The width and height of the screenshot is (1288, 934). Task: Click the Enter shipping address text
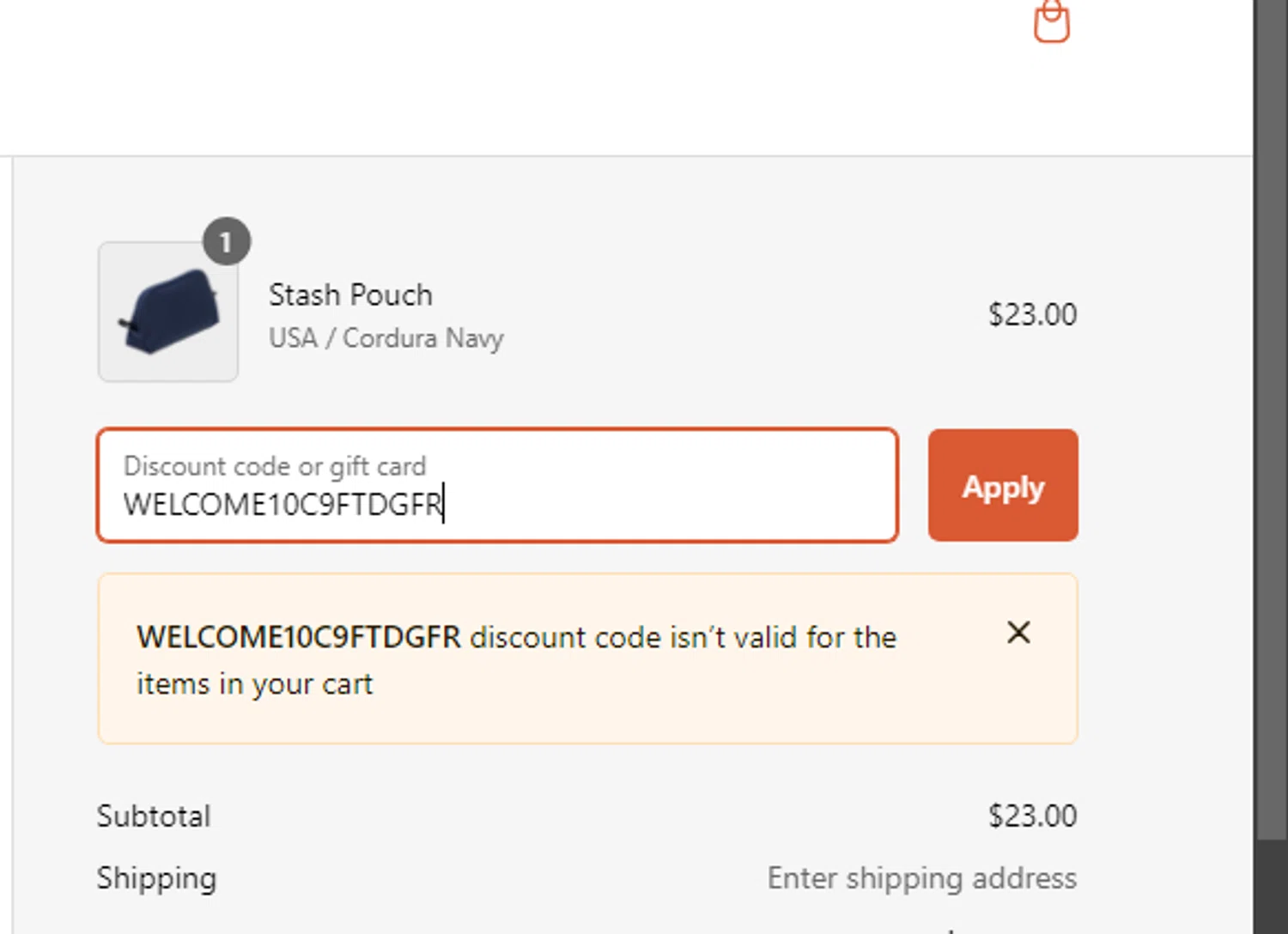[x=922, y=878]
